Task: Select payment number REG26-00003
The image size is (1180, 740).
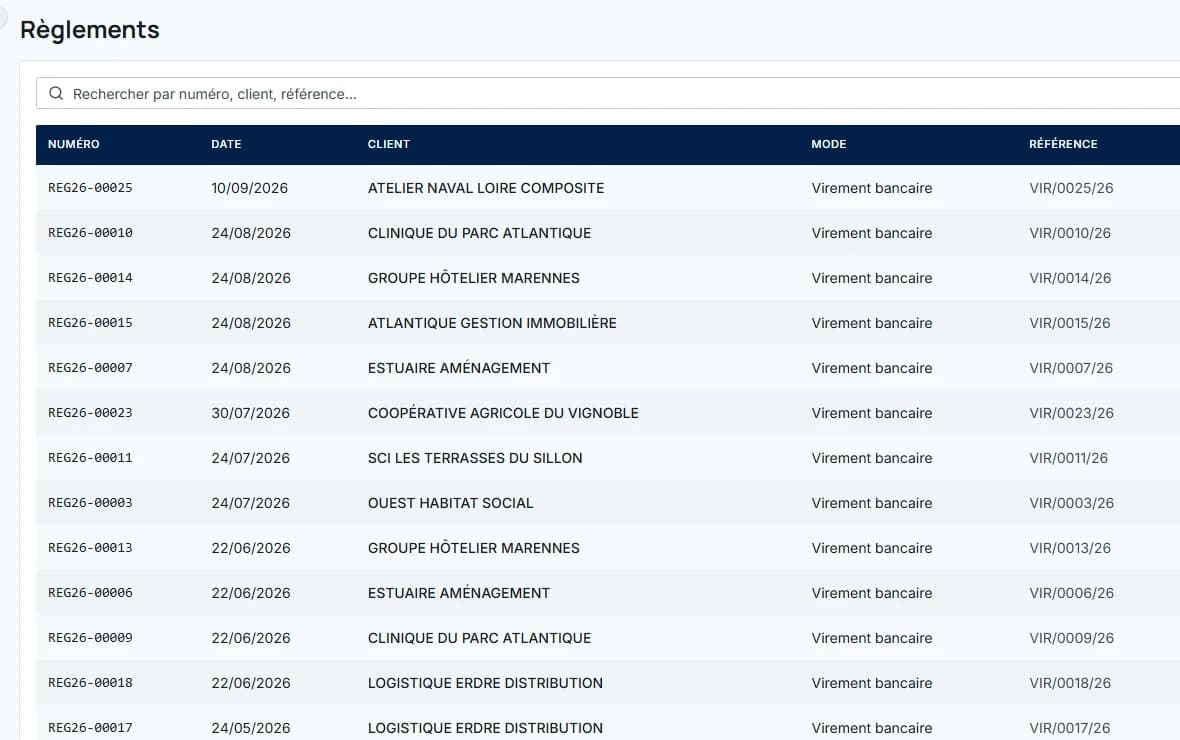Action: [90, 503]
